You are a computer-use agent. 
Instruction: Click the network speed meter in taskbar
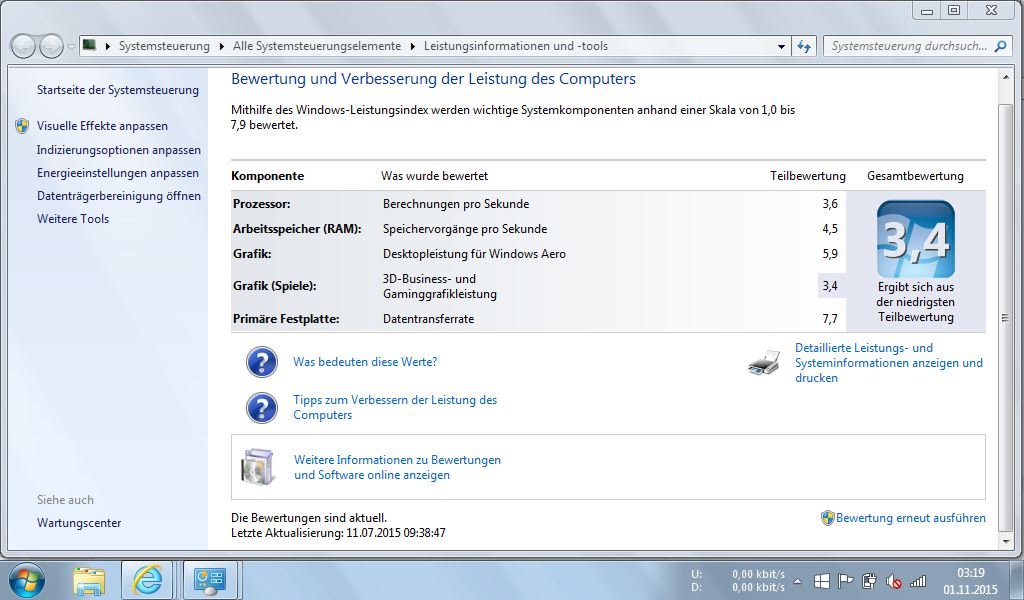coord(738,580)
